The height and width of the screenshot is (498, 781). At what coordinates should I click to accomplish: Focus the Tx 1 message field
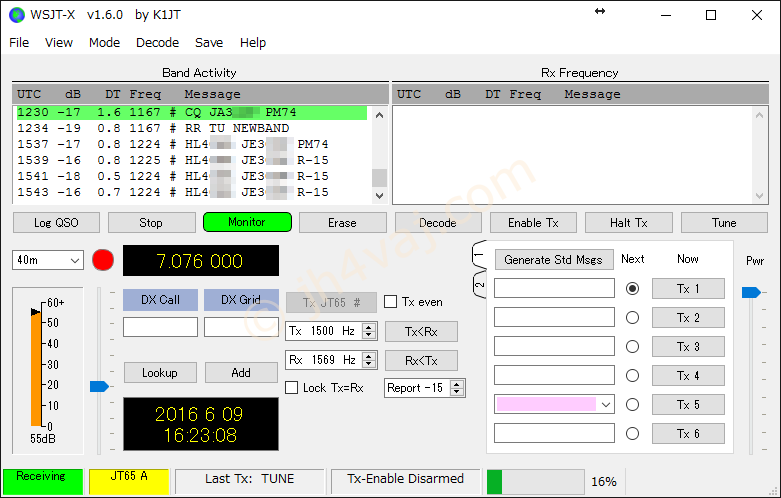554,288
